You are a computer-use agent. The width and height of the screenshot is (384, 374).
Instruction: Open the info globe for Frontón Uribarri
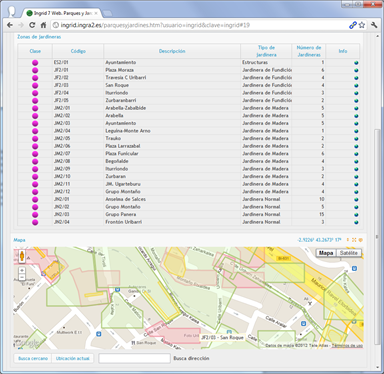click(356, 222)
